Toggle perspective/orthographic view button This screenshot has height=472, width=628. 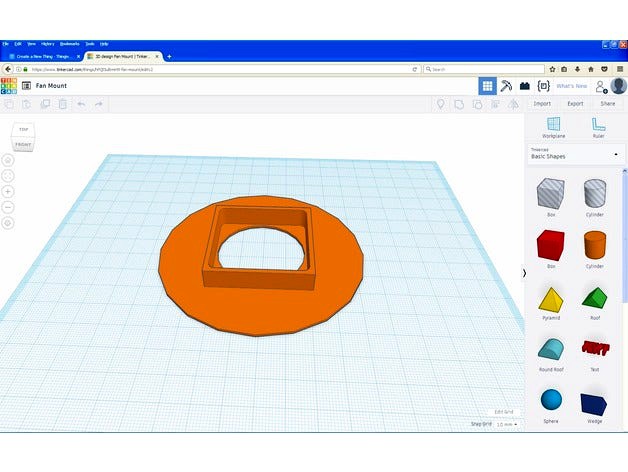(8, 223)
